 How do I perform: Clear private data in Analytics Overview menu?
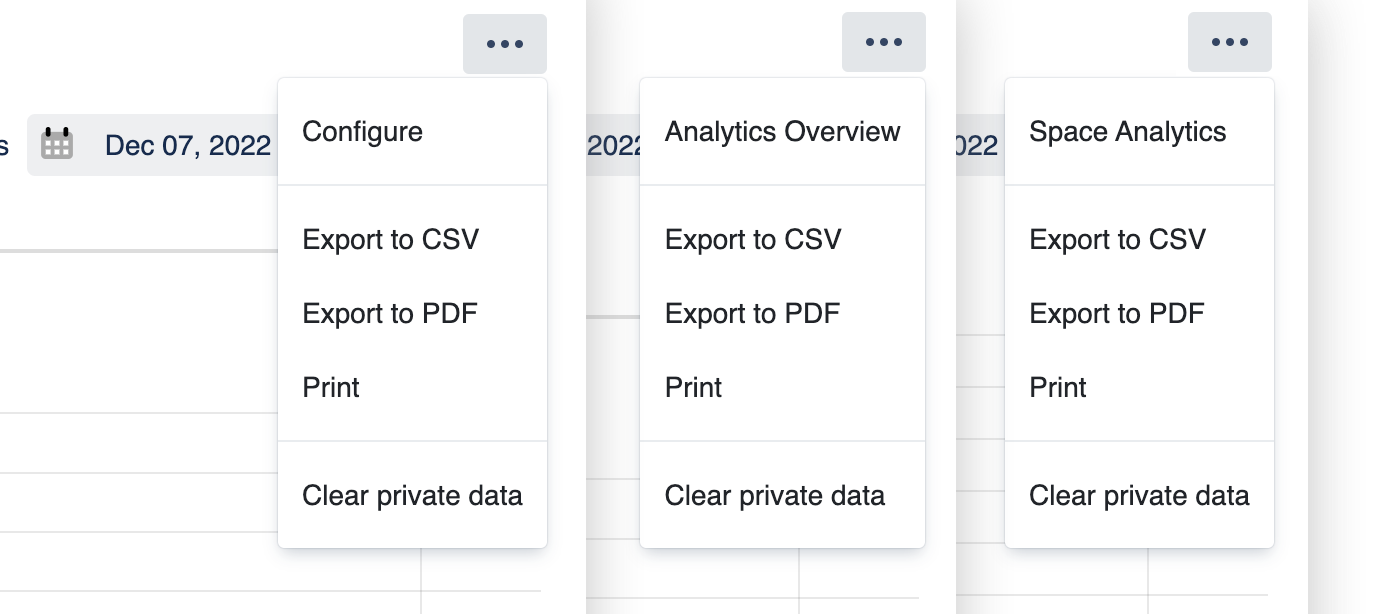[x=774, y=496]
